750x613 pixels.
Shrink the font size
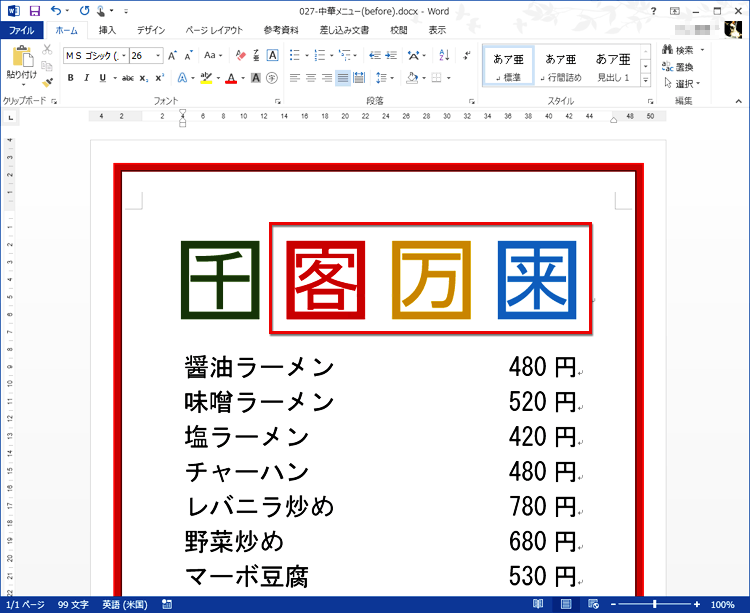[x=188, y=55]
